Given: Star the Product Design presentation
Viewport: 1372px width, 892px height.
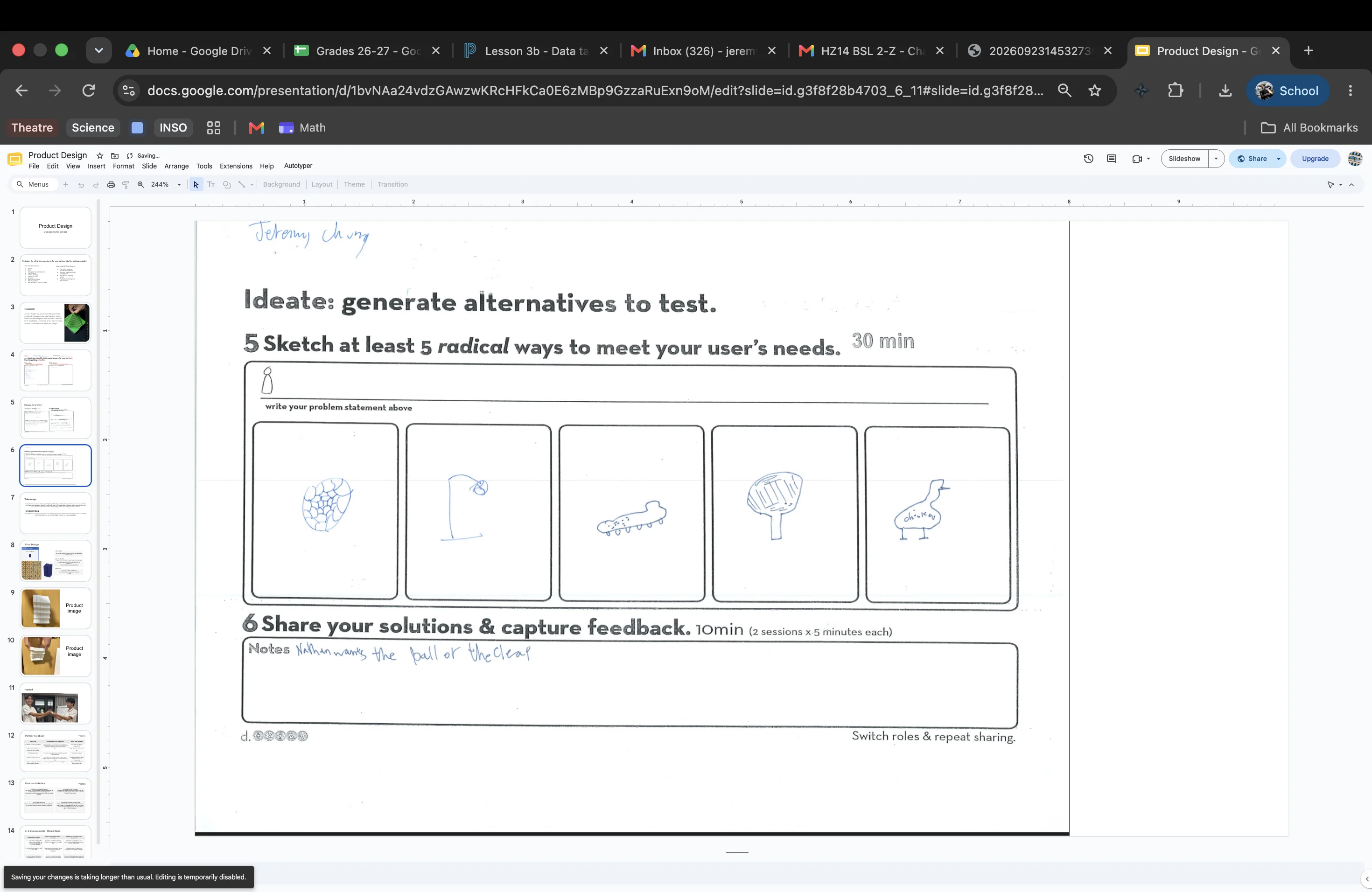Looking at the screenshot, I should pos(100,155).
